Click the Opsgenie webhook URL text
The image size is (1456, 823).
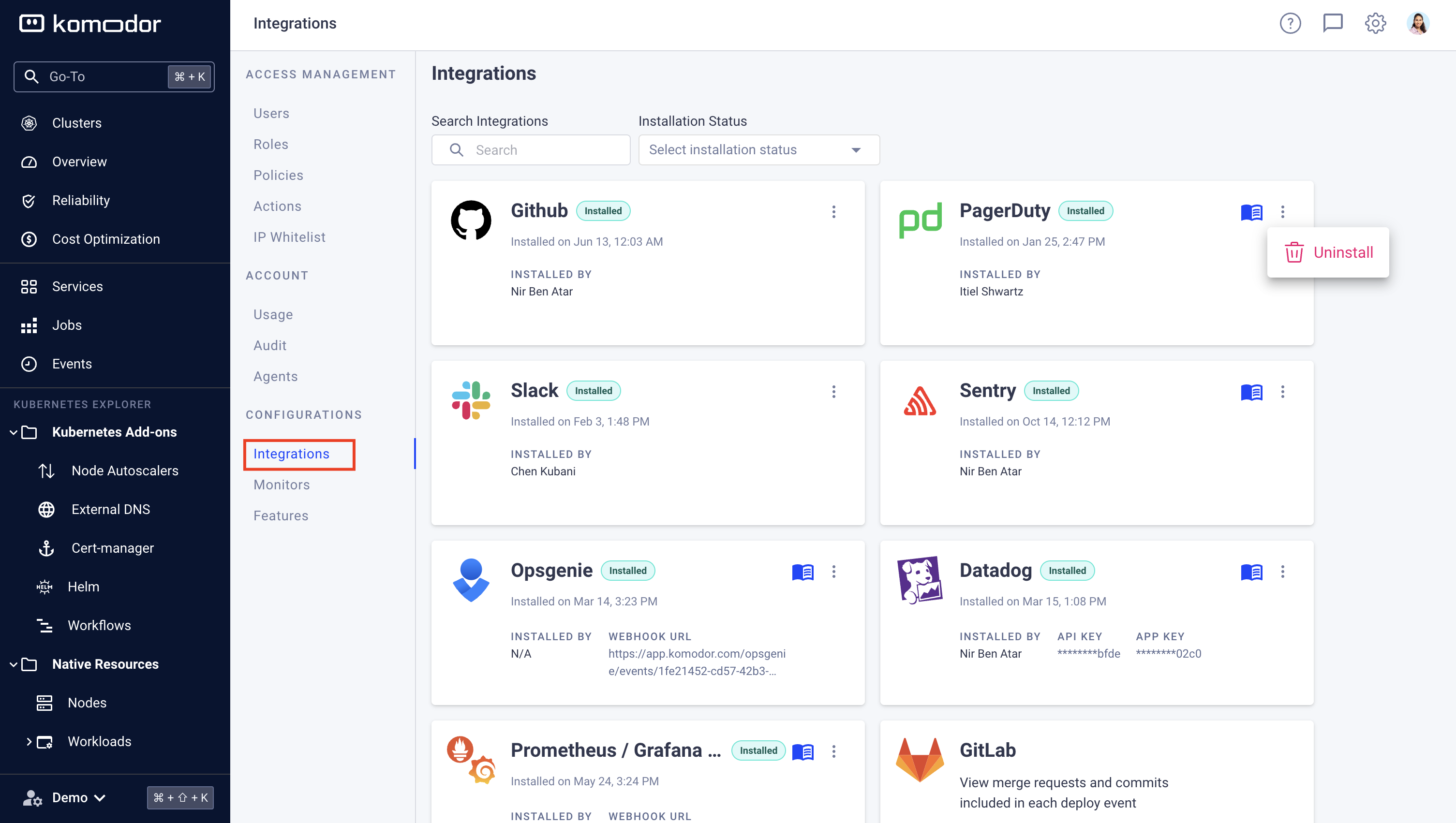click(697, 662)
